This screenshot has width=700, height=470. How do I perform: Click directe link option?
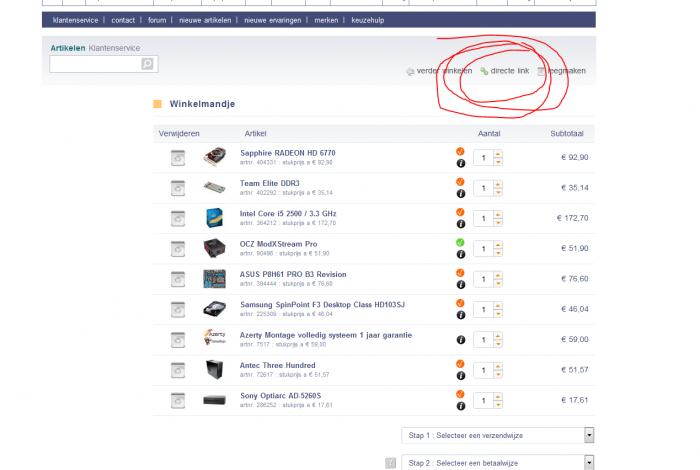coord(504,71)
